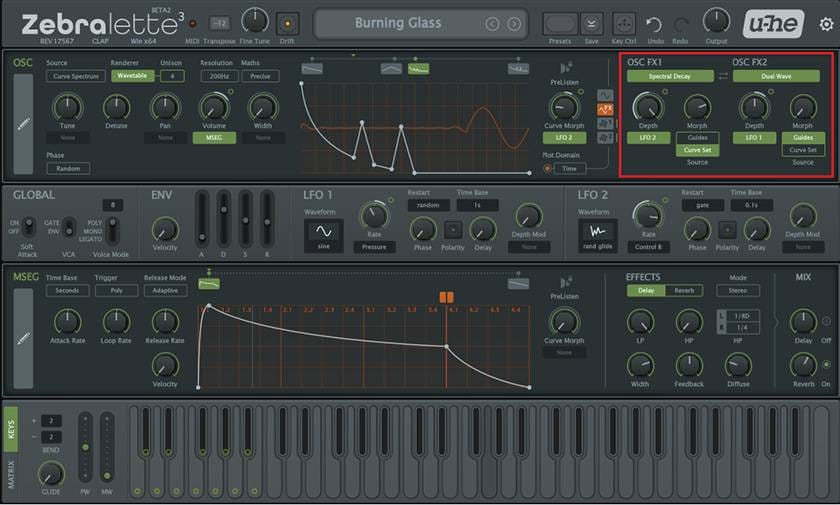Viewport: 840px width, 505px height.
Task: Open the Presets browser button
Action: [x=560, y=24]
